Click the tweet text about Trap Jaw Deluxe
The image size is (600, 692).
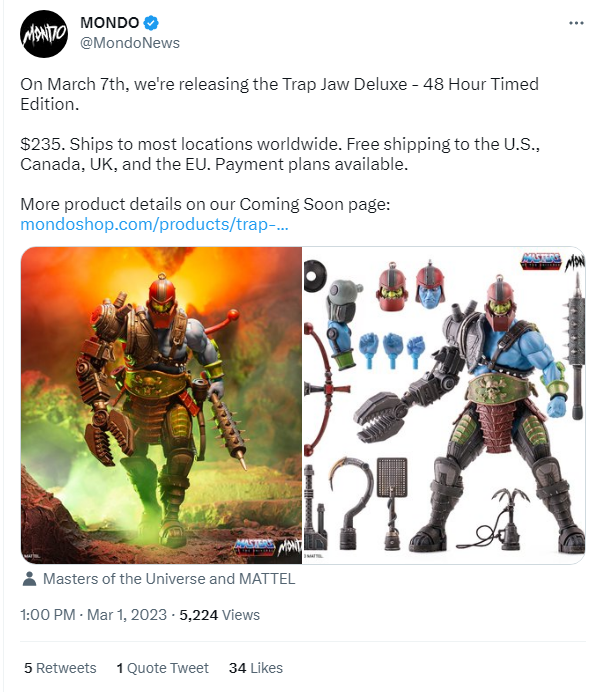[280, 154]
